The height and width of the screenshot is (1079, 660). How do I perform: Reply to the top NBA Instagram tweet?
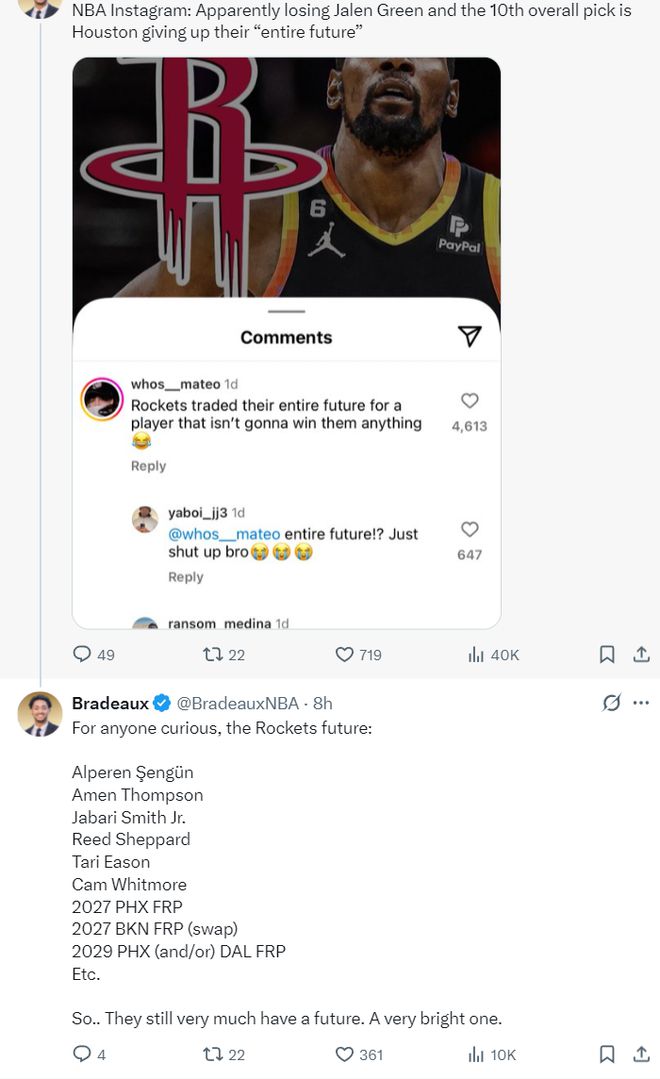pyautogui.click(x=83, y=654)
